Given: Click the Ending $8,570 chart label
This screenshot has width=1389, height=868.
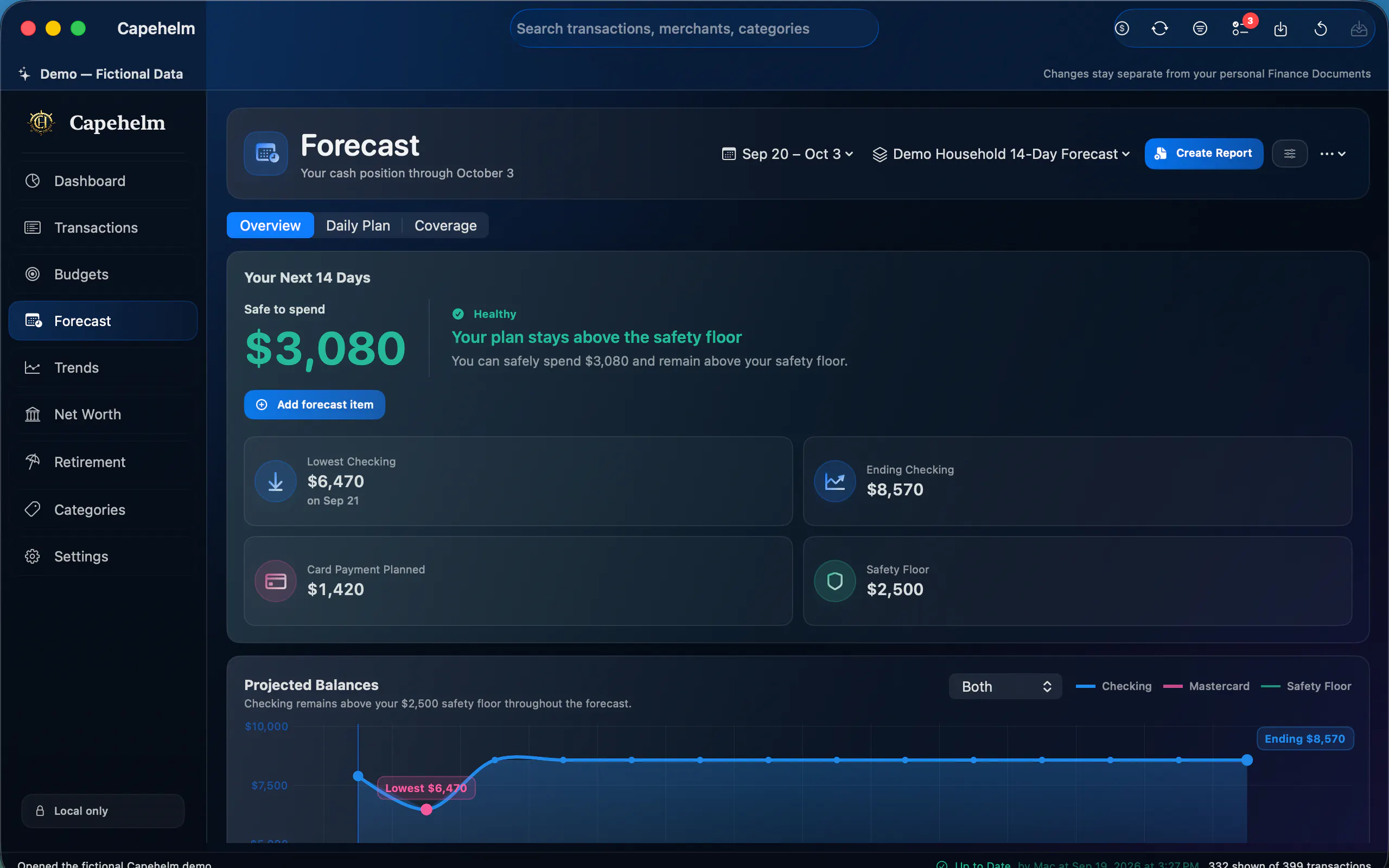Looking at the screenshot, I should point(1304,739).
